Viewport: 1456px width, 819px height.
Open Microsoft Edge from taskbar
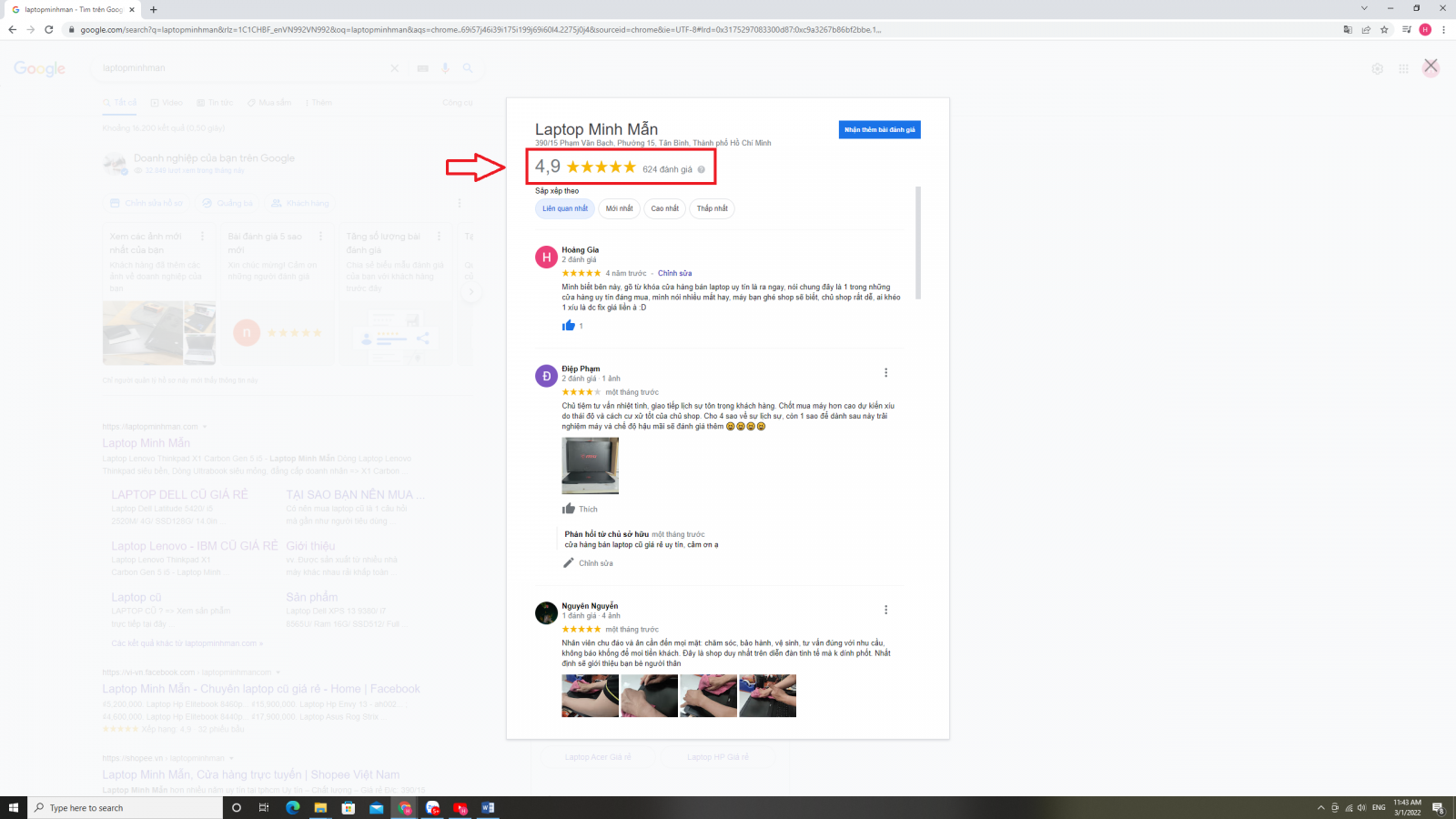point(292,807)
